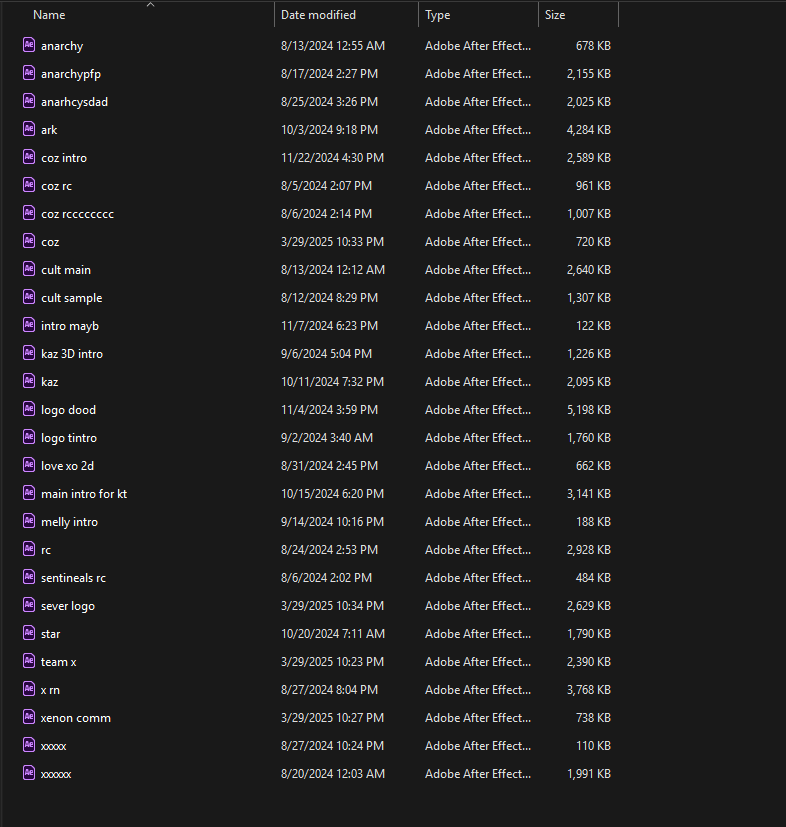Click the After Effects icon for ark
The image size is (786, 827).
[x=29, y=129]
